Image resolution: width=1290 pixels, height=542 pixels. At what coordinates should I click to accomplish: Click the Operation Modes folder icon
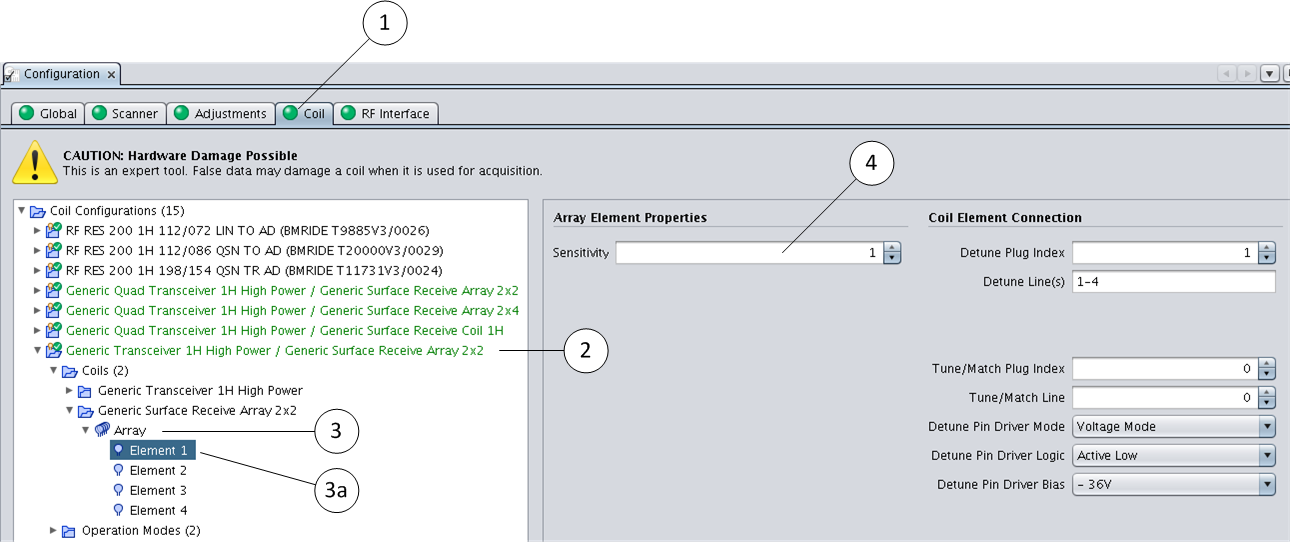point(70,531)
